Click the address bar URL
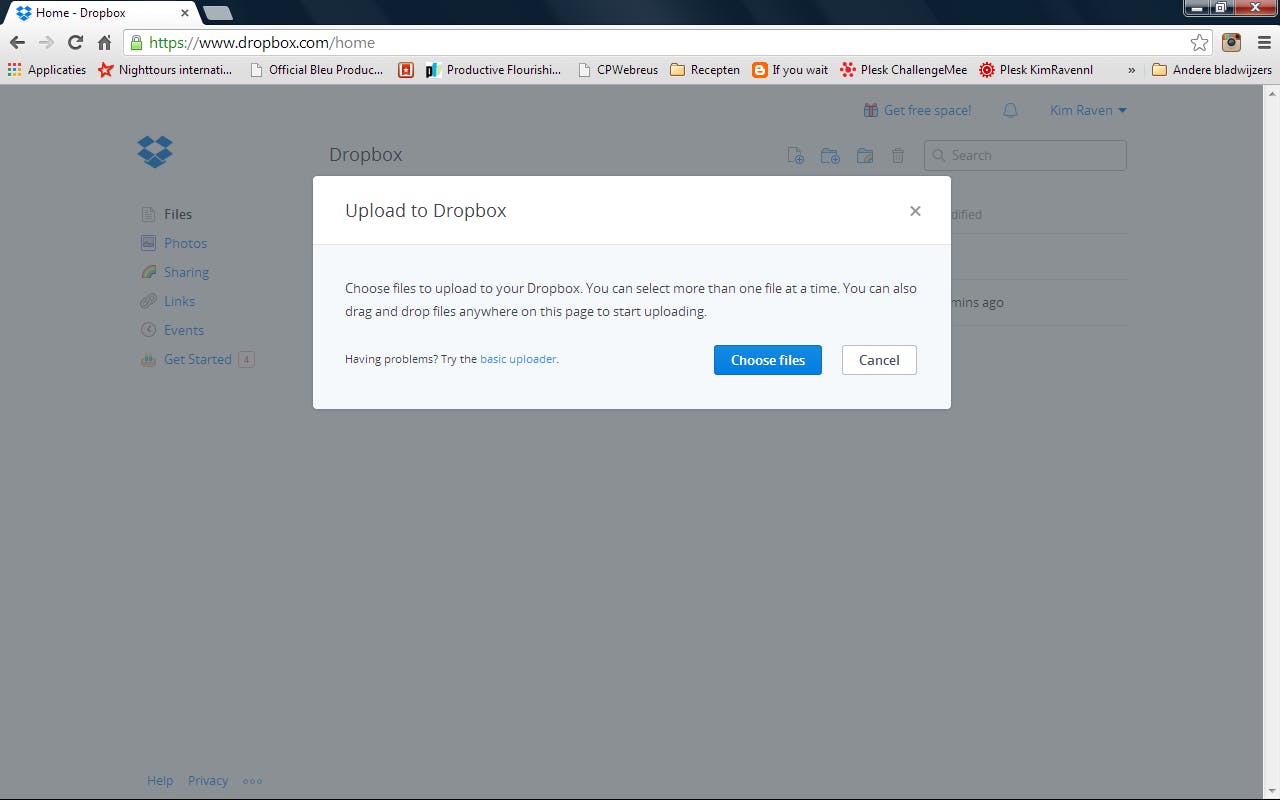Screen dimensions: 1280x800 point(262,42)
